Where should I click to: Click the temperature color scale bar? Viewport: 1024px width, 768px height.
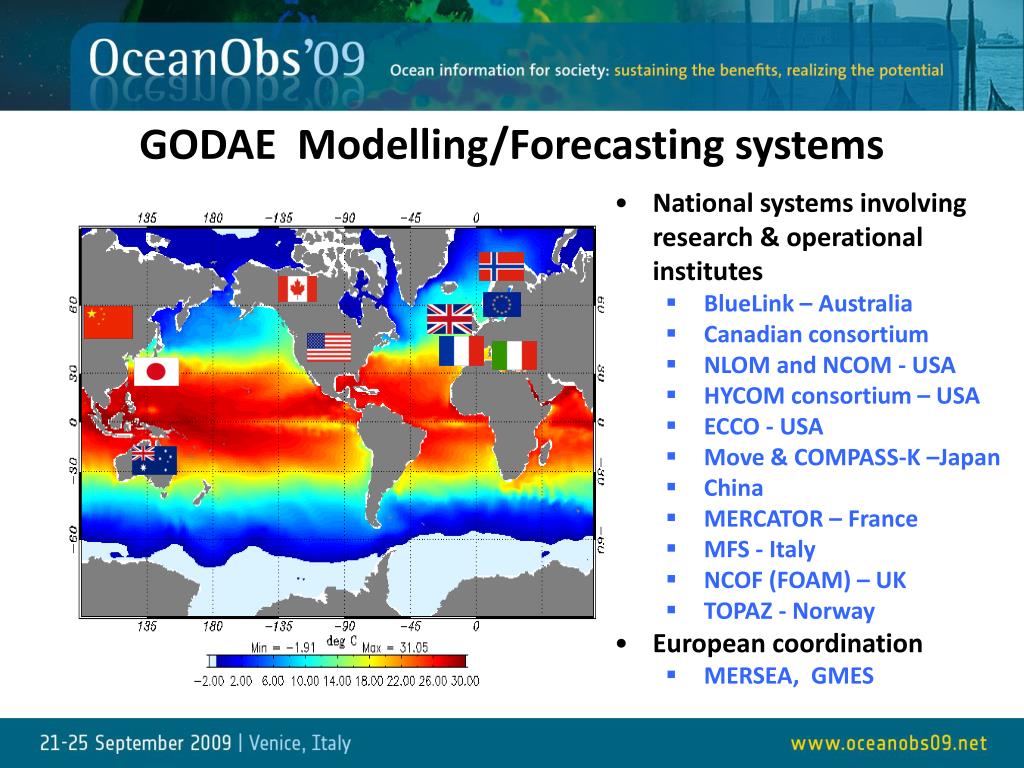[x=338, y=661]
